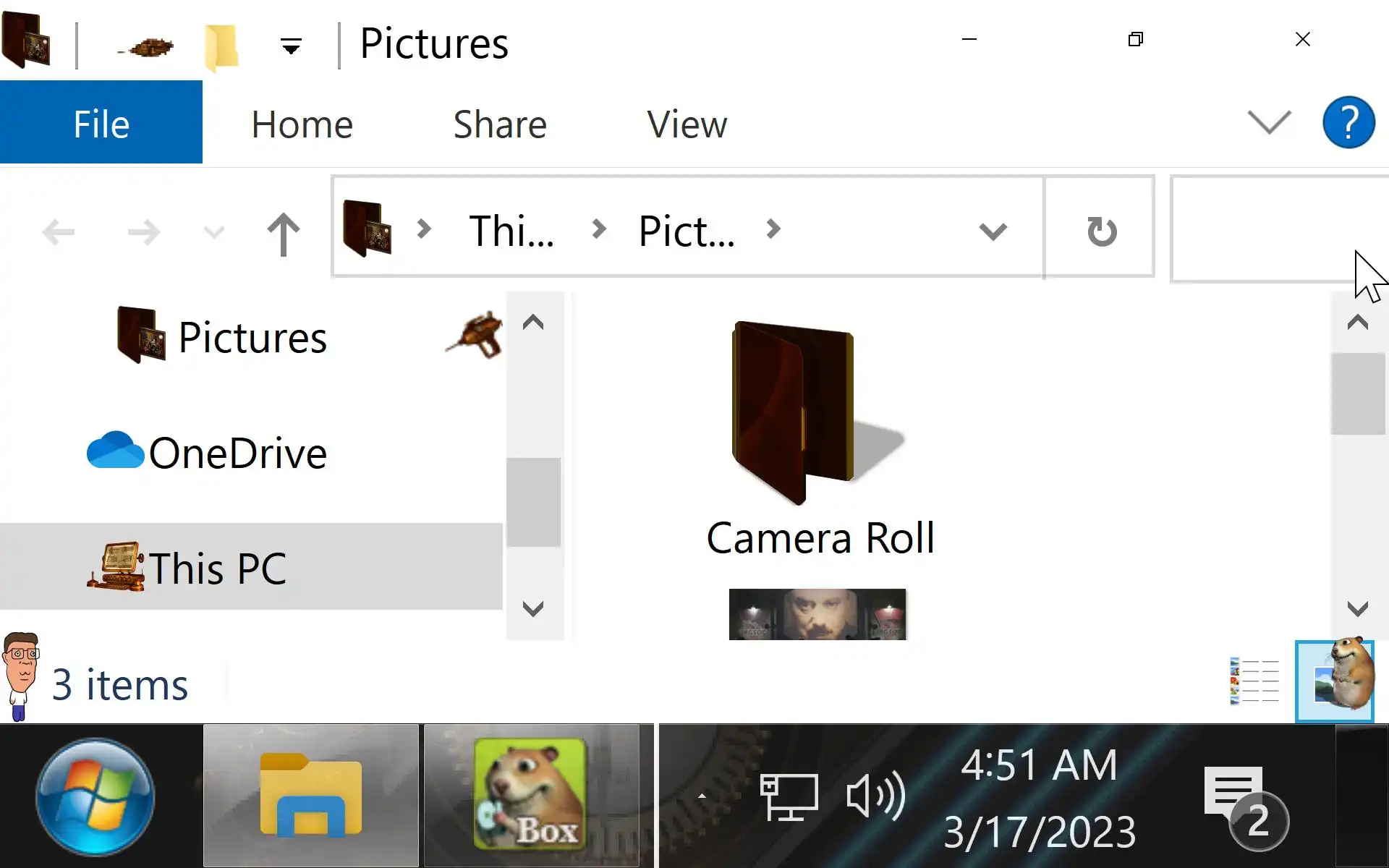Switch to the View ribbon tab
The height and width of the screenshot is (868, 1389).
687,124
